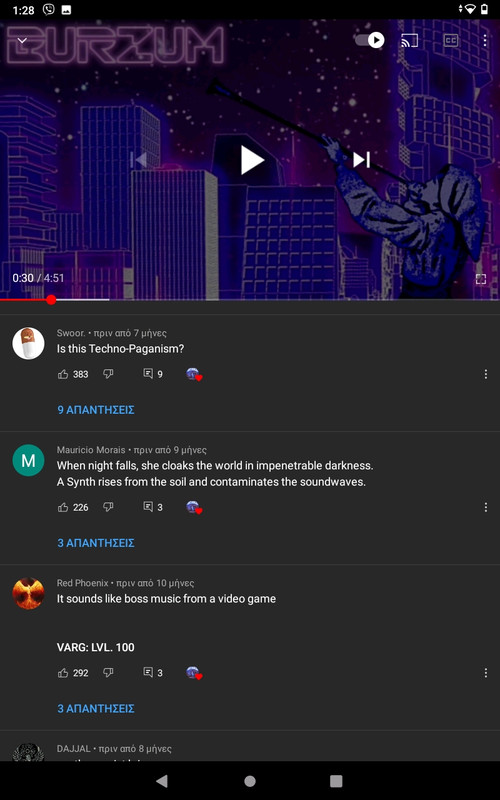Toggle the autoplay switch

point(370,40)
